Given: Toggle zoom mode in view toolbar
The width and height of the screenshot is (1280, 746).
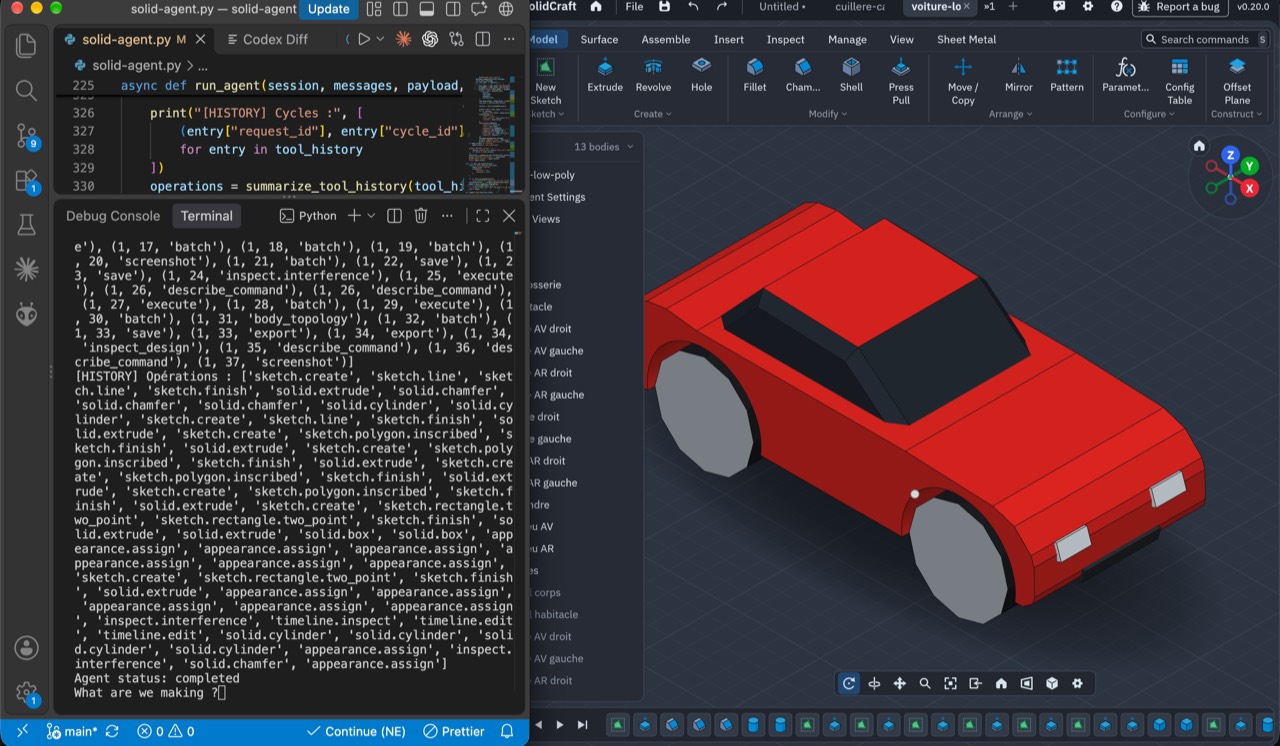Looking at the screenshot, I should coord(925,684).
